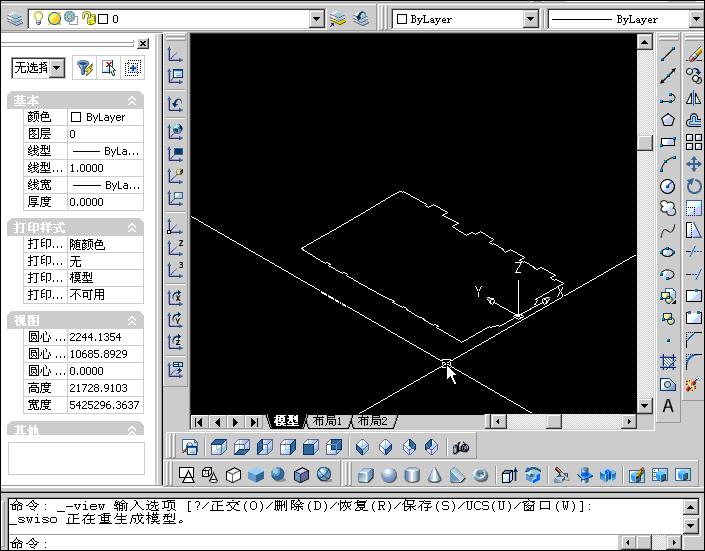Image resolution: width=705 pixels, height=551 pixels.
Task: Open the ByLayer color control dropdown
Action: pos(531,19)
